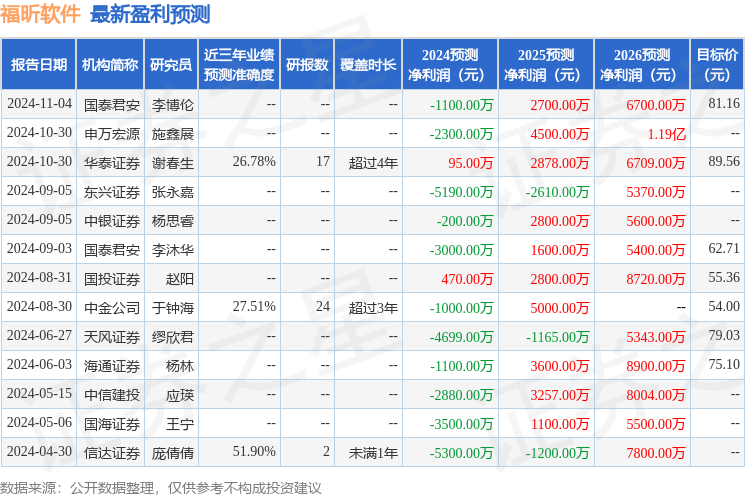The width and height of the screenshot is (745, 497).
Task: Click the 27.51% accuracy value
Action: point(254,306)
